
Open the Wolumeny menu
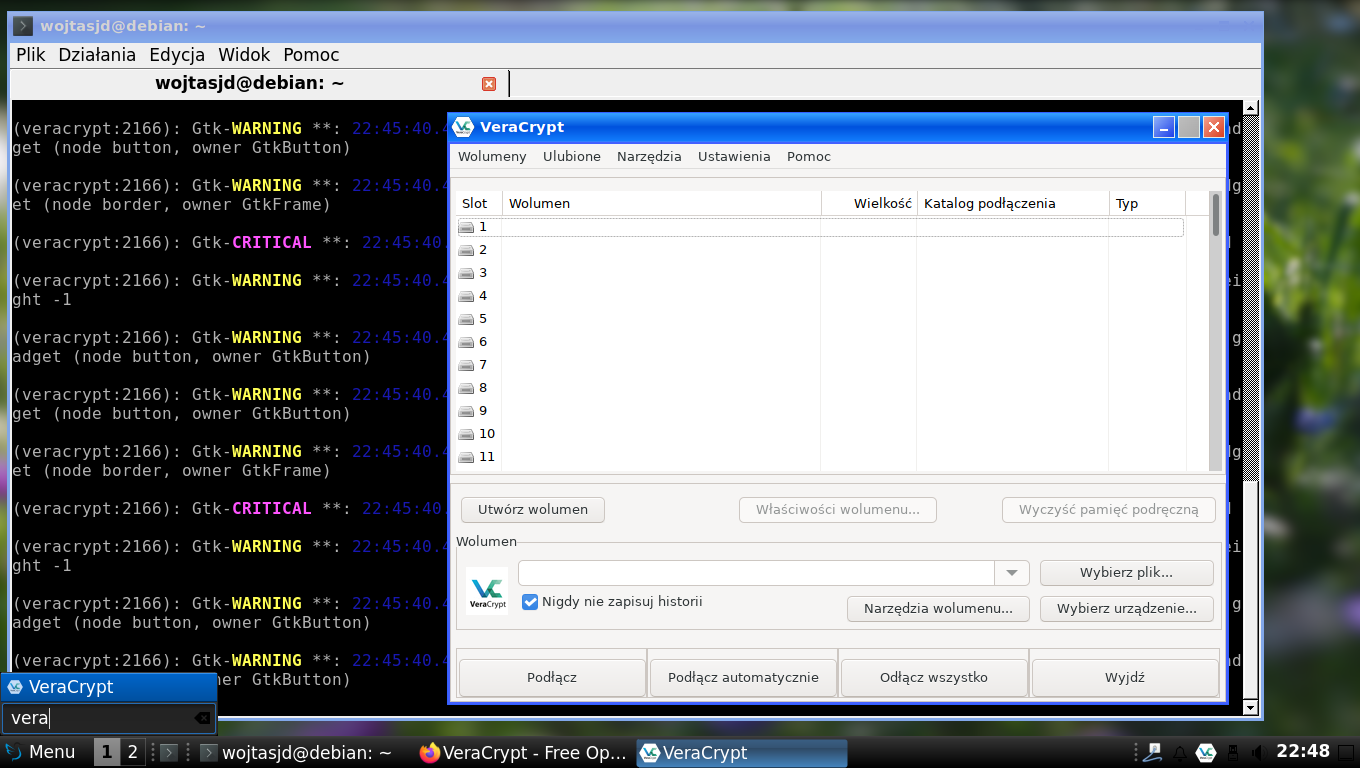pyautogui.click(x=492, y=156)
